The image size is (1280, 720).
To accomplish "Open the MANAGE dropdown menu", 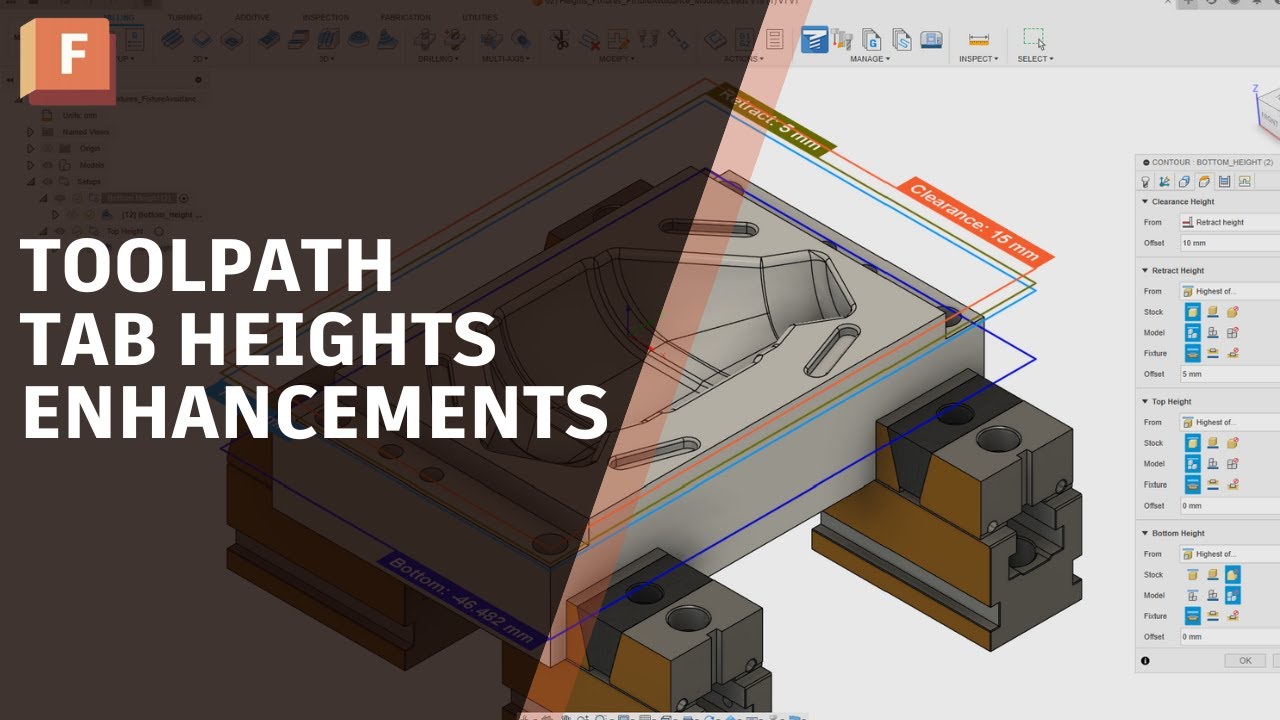I will coord(870,59).
